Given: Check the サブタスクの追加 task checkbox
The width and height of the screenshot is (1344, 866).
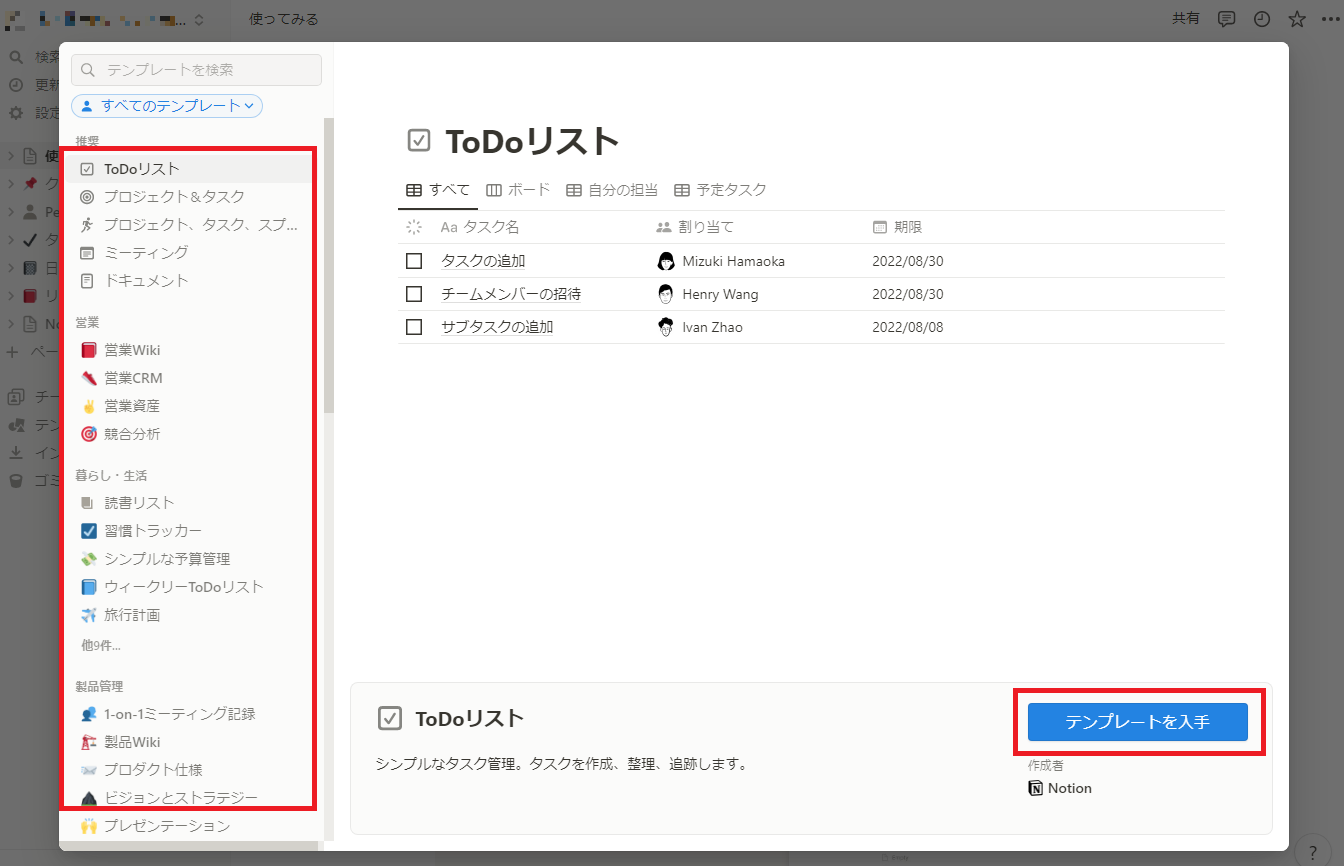Looking at the screenshot, I should pyautogui.click(x=414, y=326).
